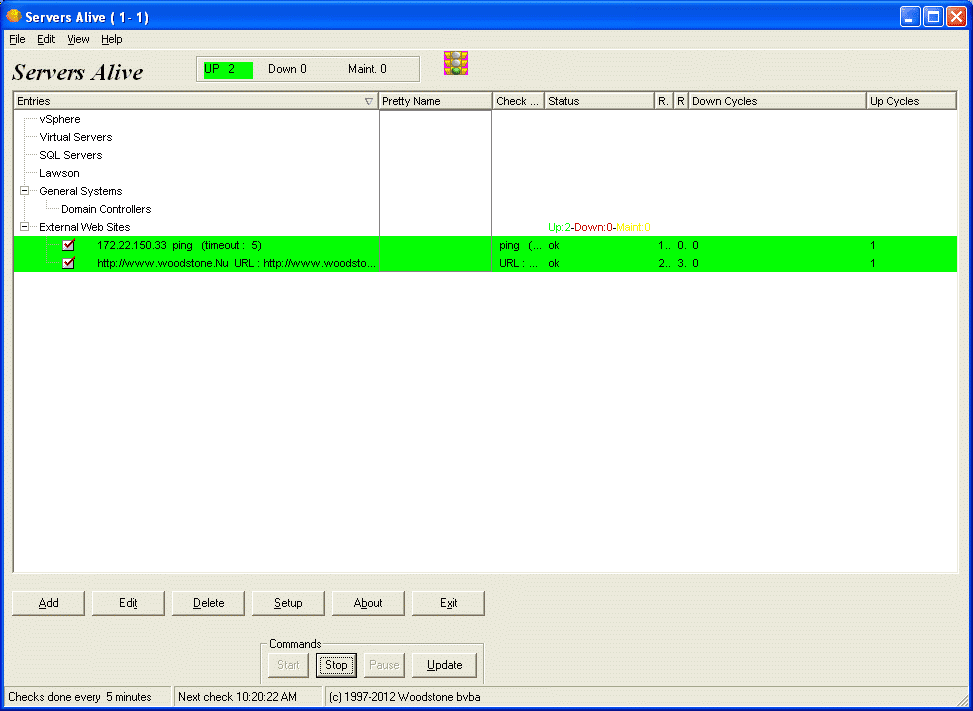Click the Add button
The height and width of the screenshot is (711, 973).
click(48, 603)
